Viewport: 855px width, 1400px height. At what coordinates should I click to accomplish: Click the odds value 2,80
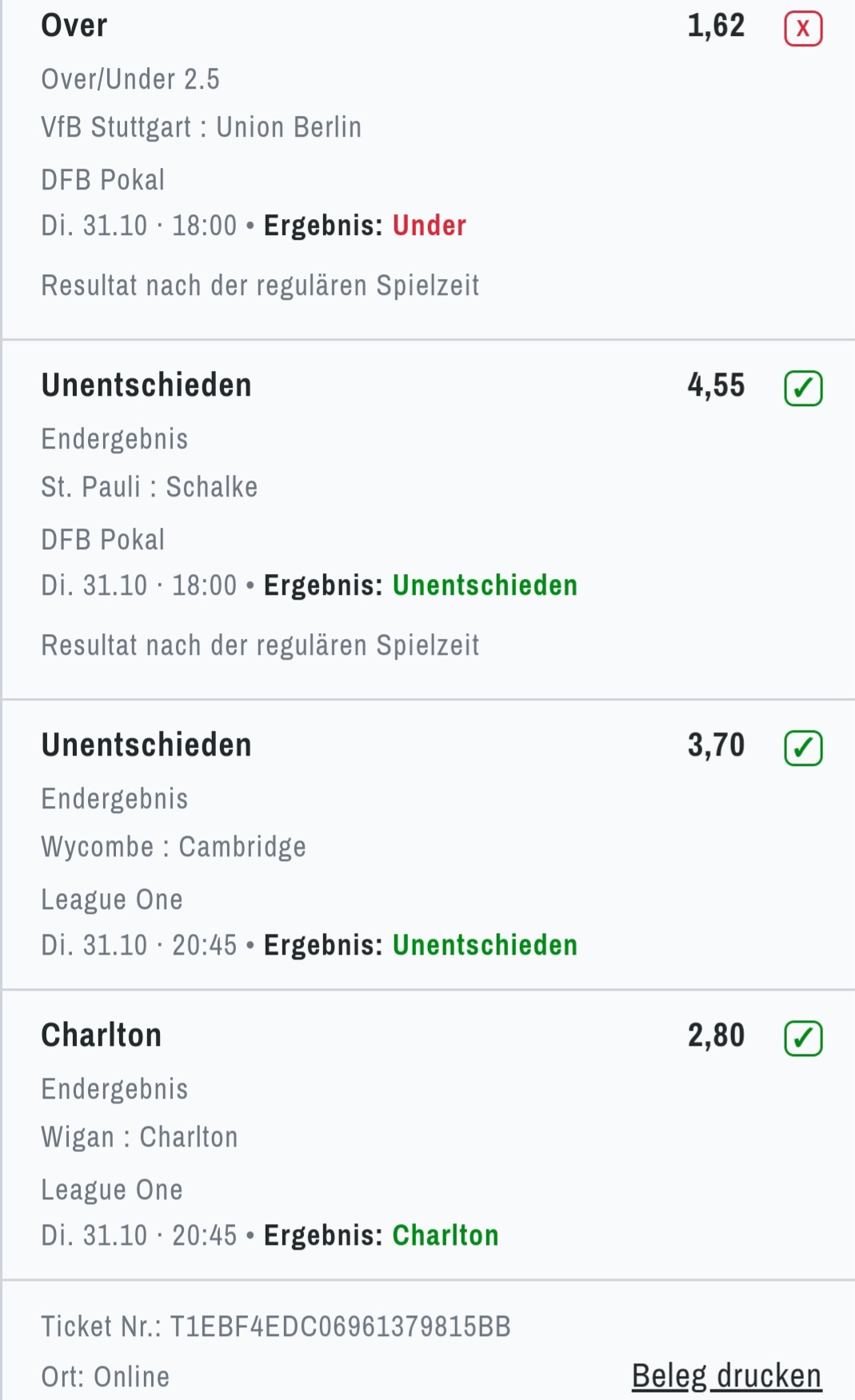point(716,1036)
